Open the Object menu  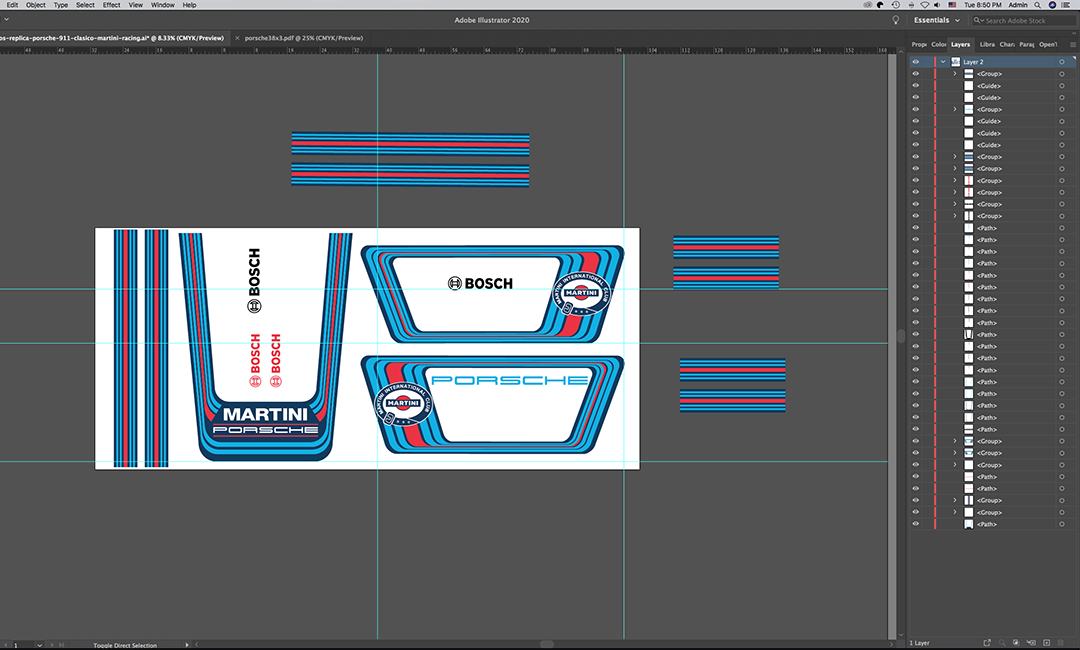click(36, 5)
